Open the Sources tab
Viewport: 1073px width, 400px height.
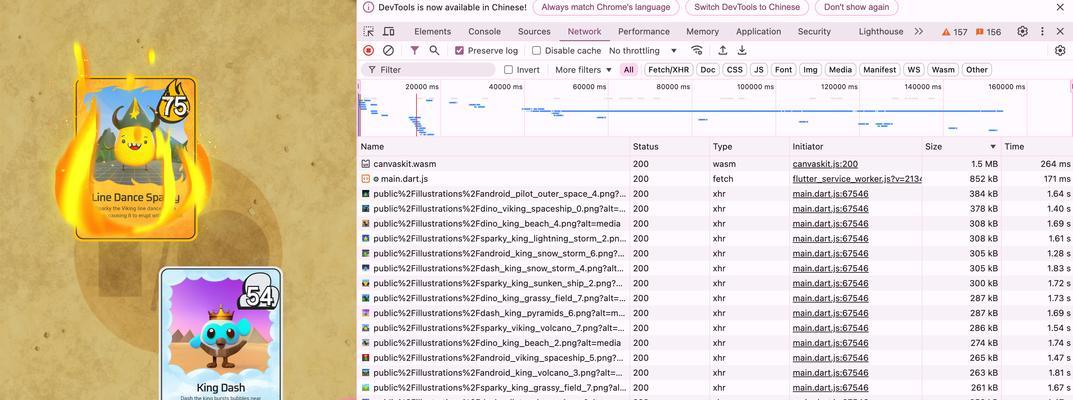pos(534,31)
